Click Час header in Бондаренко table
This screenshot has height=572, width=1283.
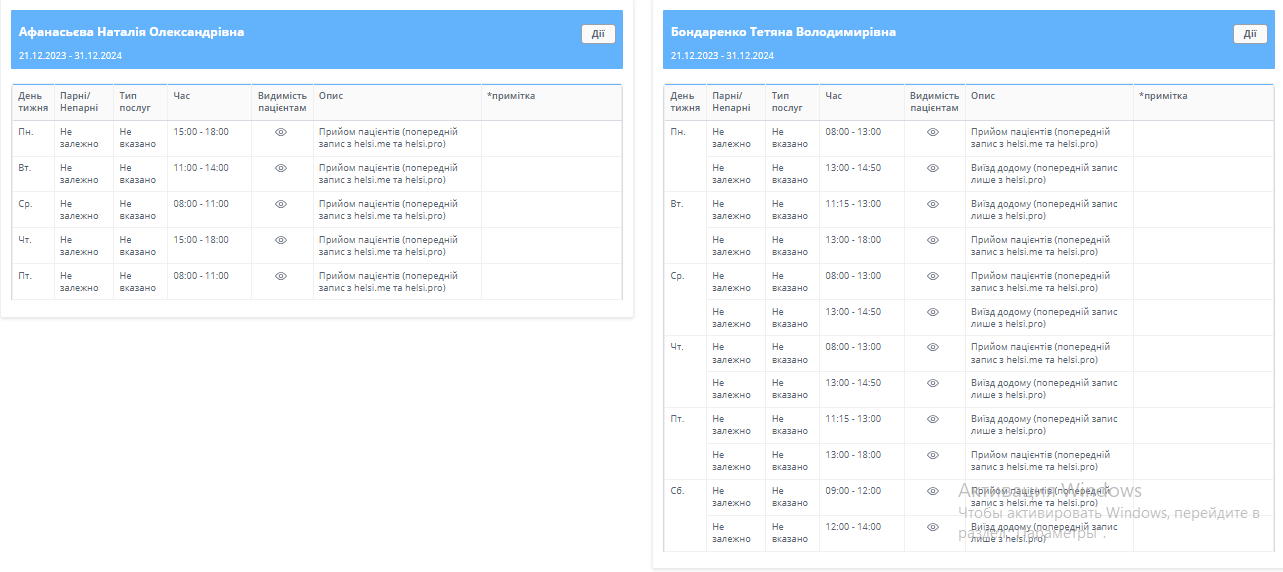(834, 96)
